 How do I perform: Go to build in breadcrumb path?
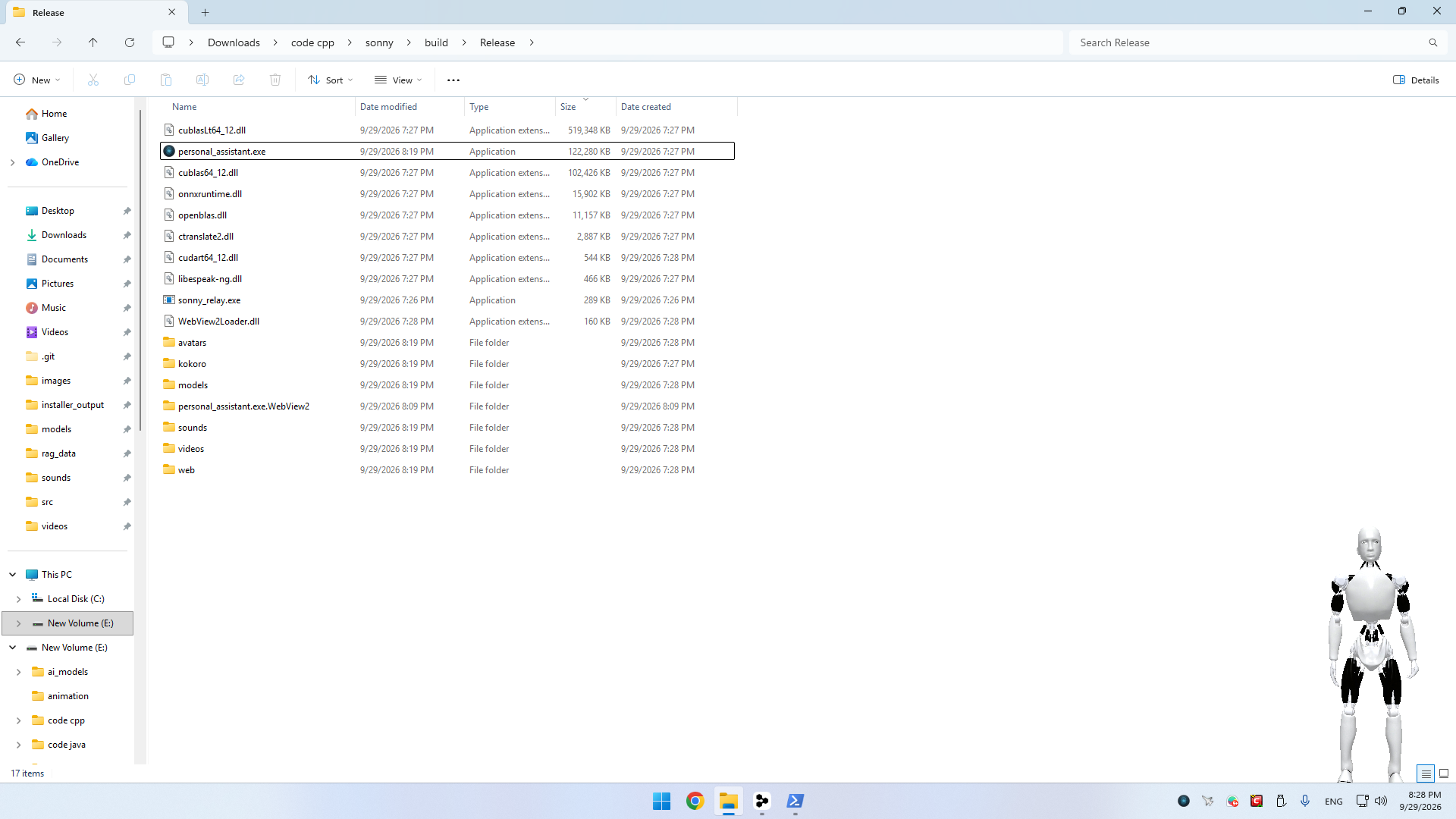click(x=436, y=42)
